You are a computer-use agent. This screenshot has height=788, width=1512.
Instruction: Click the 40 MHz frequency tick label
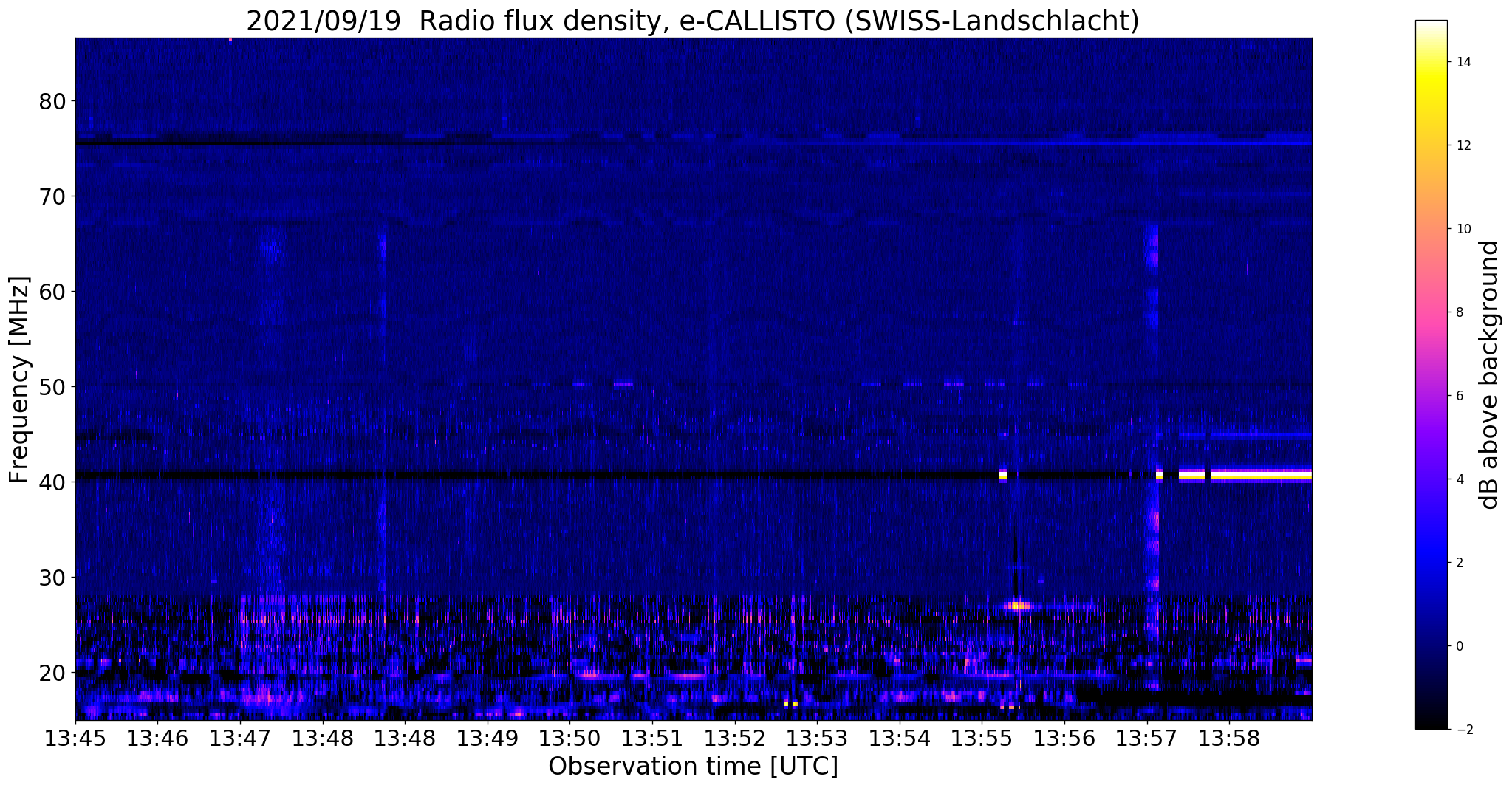coord(52,482)
